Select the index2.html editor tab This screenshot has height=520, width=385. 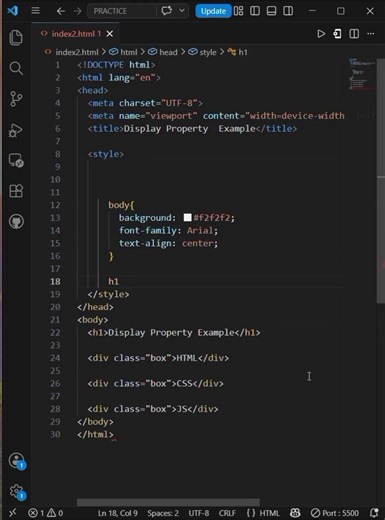(x=76, y=34)
